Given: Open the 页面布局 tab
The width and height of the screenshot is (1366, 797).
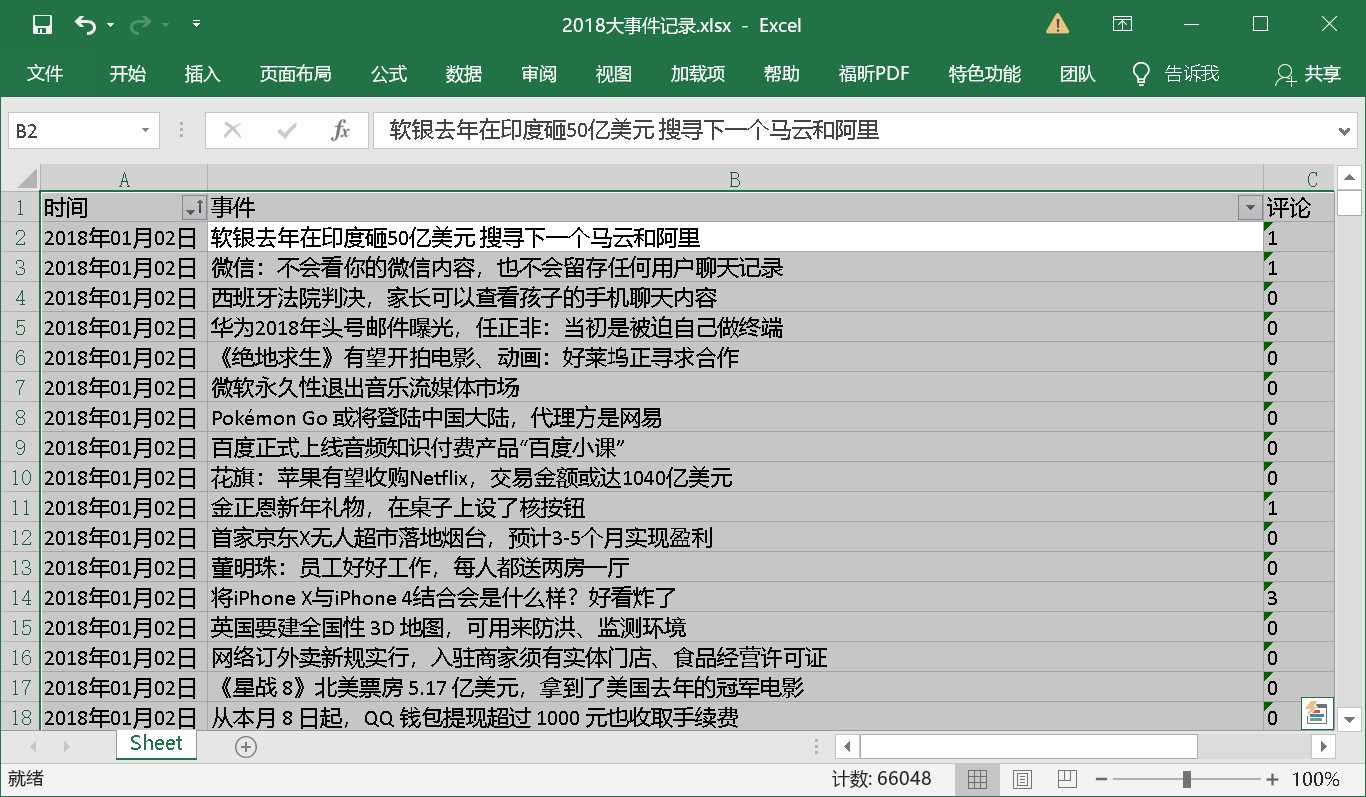Looking at the screenshot, I should point(296,73).
